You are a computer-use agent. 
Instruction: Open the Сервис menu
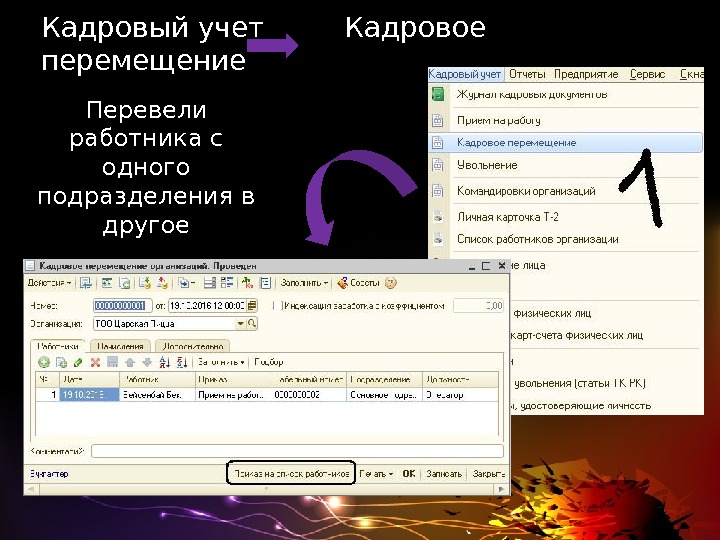pos(647,74)
